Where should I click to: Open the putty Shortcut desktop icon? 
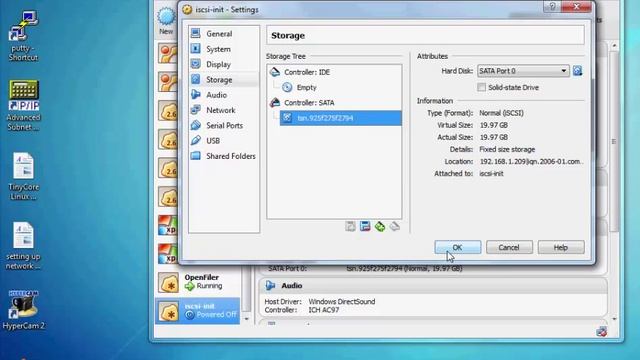(x=23, y=36)
